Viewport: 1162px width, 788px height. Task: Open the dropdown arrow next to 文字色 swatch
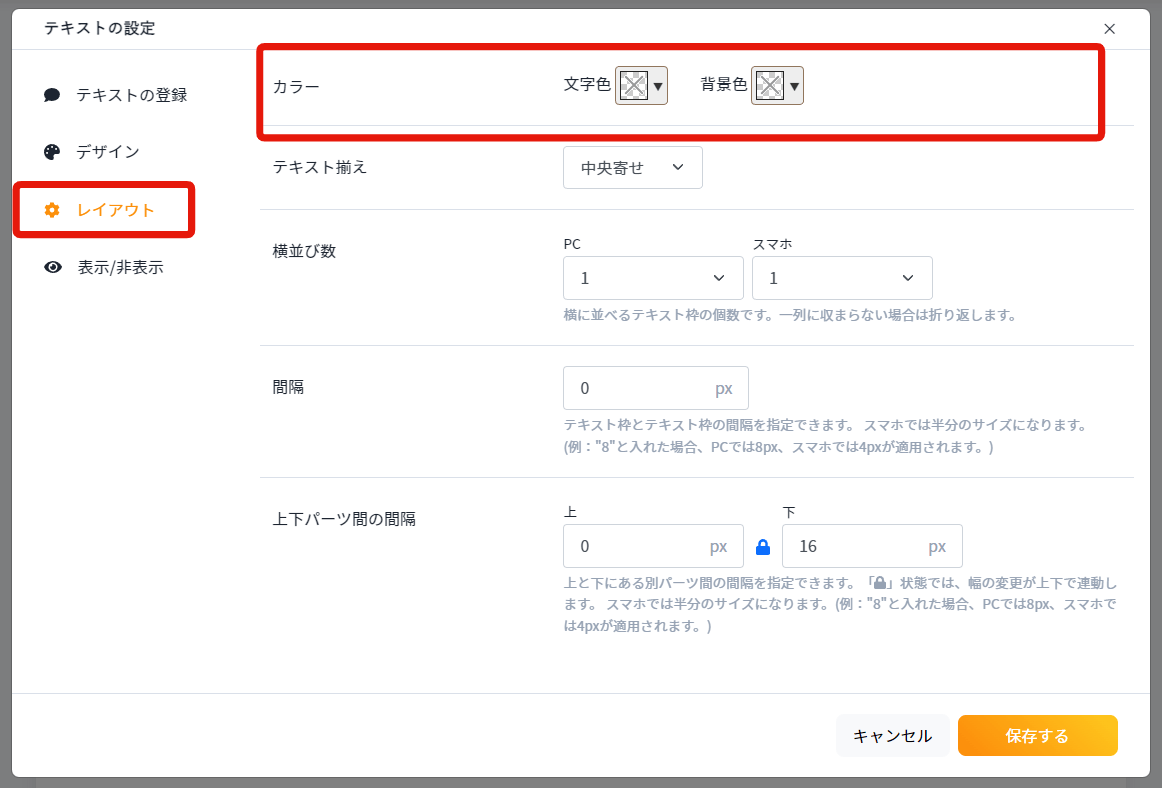(658, 87)
